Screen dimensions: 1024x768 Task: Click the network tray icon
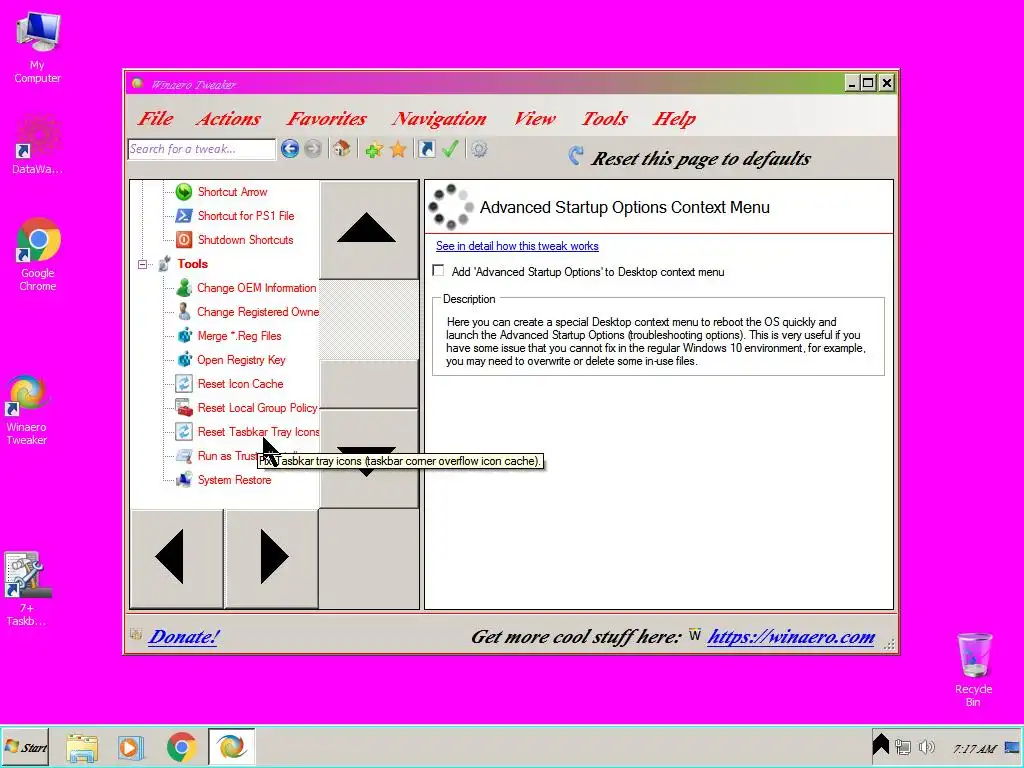[x=903, y=746]
